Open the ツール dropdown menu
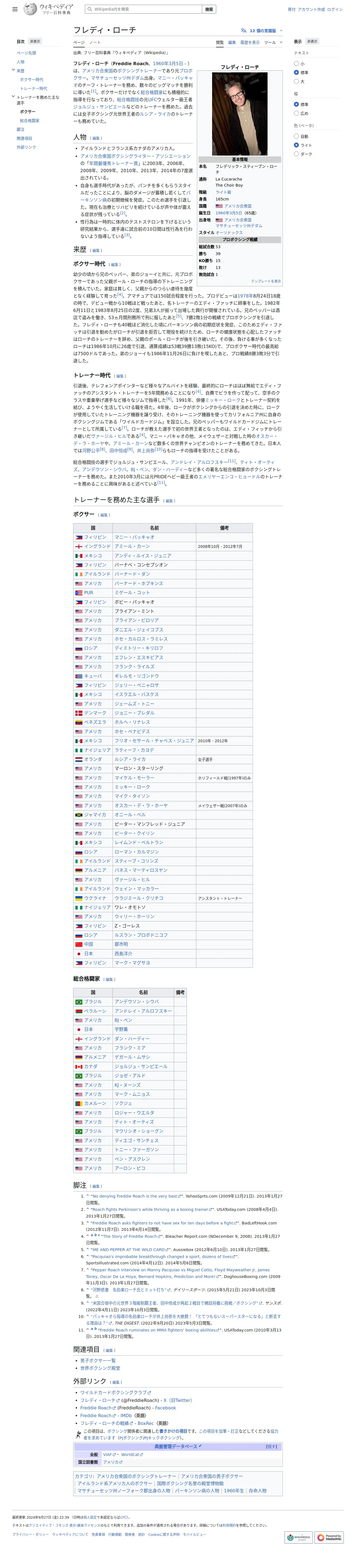Viewport: 356px width, 1568px height. point(273,43)
